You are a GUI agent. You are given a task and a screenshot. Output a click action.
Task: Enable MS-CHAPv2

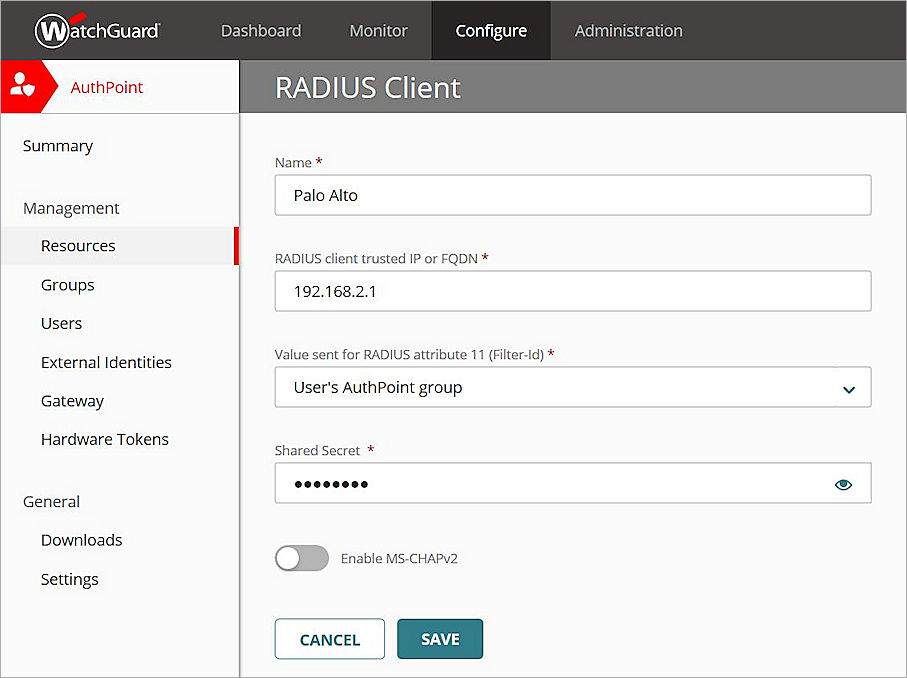[x=301, y=558]
